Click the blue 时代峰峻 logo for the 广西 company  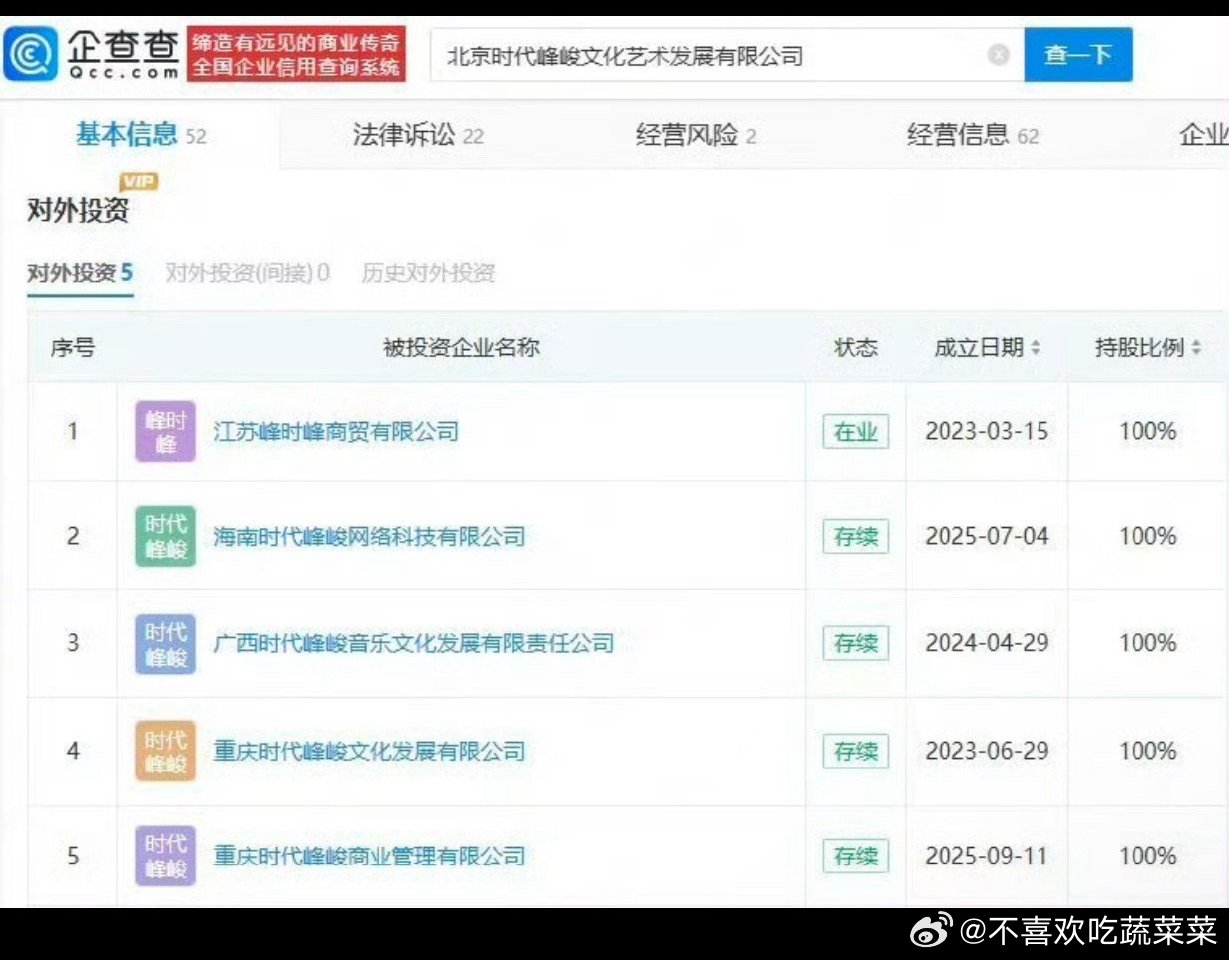click(x=165, y=643)
